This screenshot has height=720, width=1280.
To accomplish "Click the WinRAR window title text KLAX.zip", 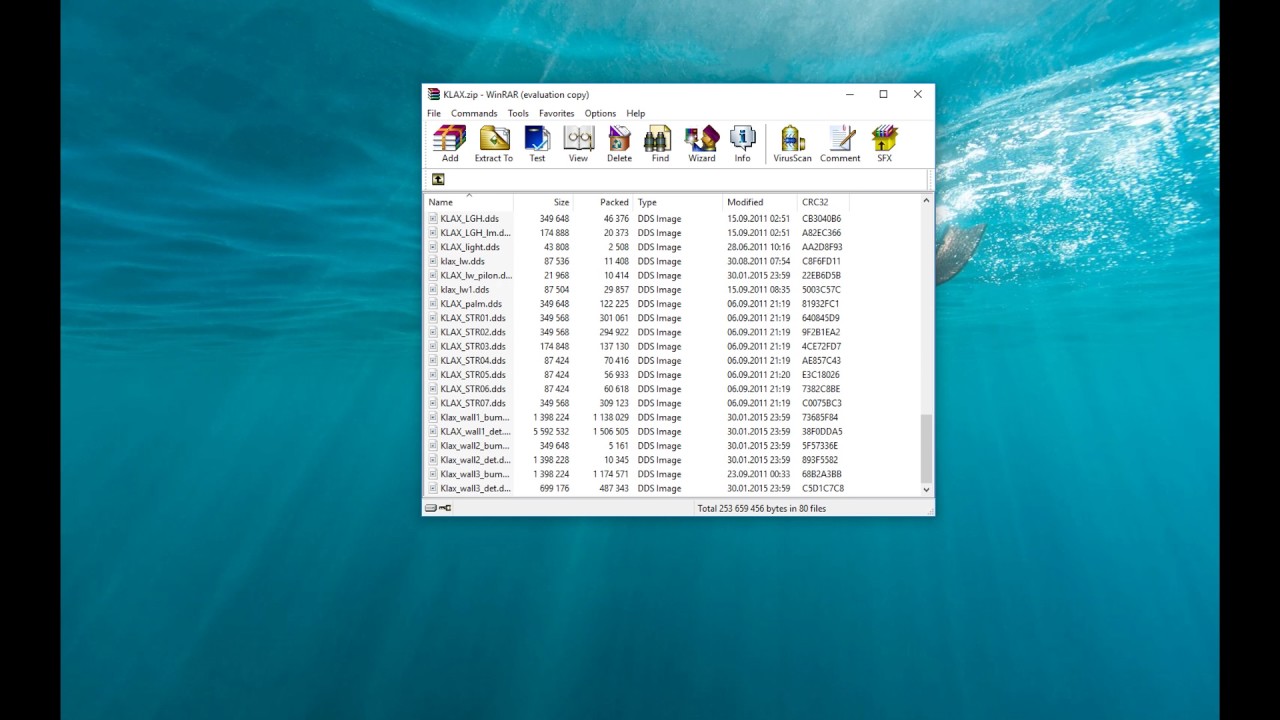I will (461, 95).
